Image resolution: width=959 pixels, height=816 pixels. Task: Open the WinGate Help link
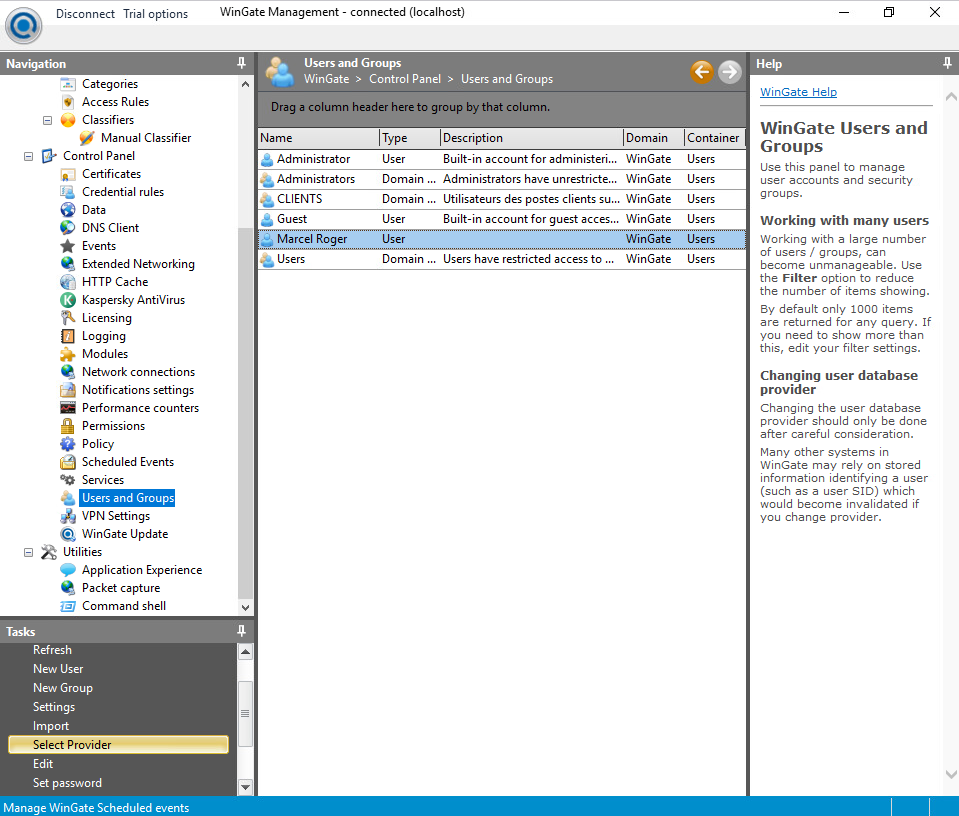798,92
